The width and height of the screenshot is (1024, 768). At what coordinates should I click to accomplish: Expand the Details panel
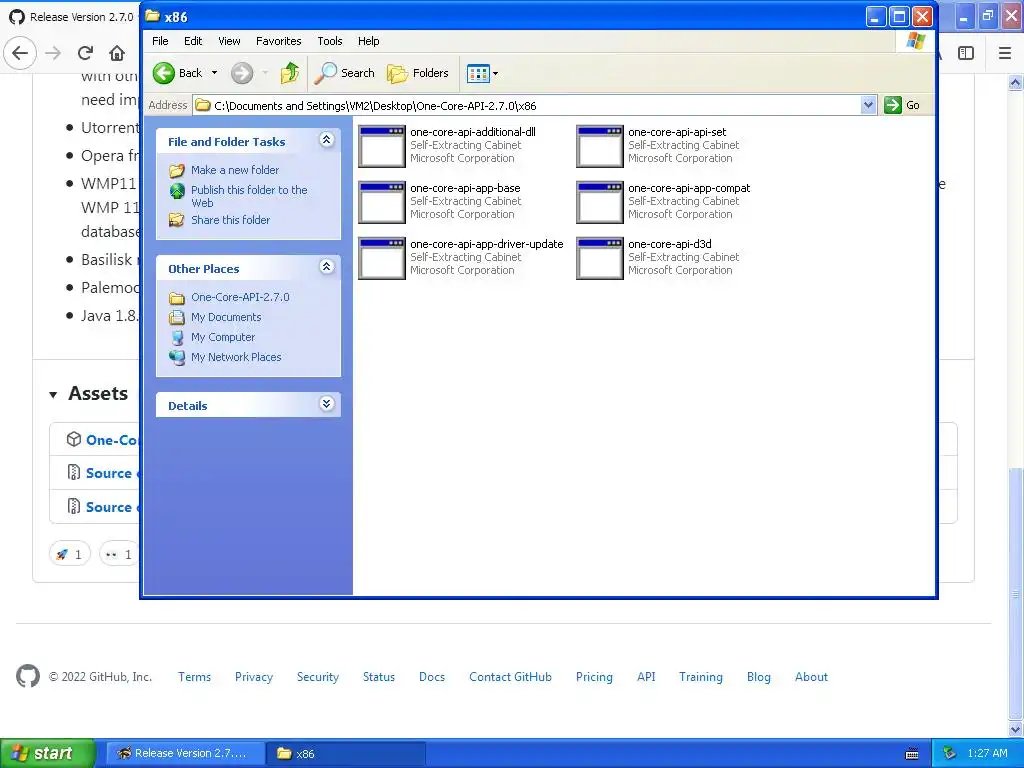(x=327, y=404)
